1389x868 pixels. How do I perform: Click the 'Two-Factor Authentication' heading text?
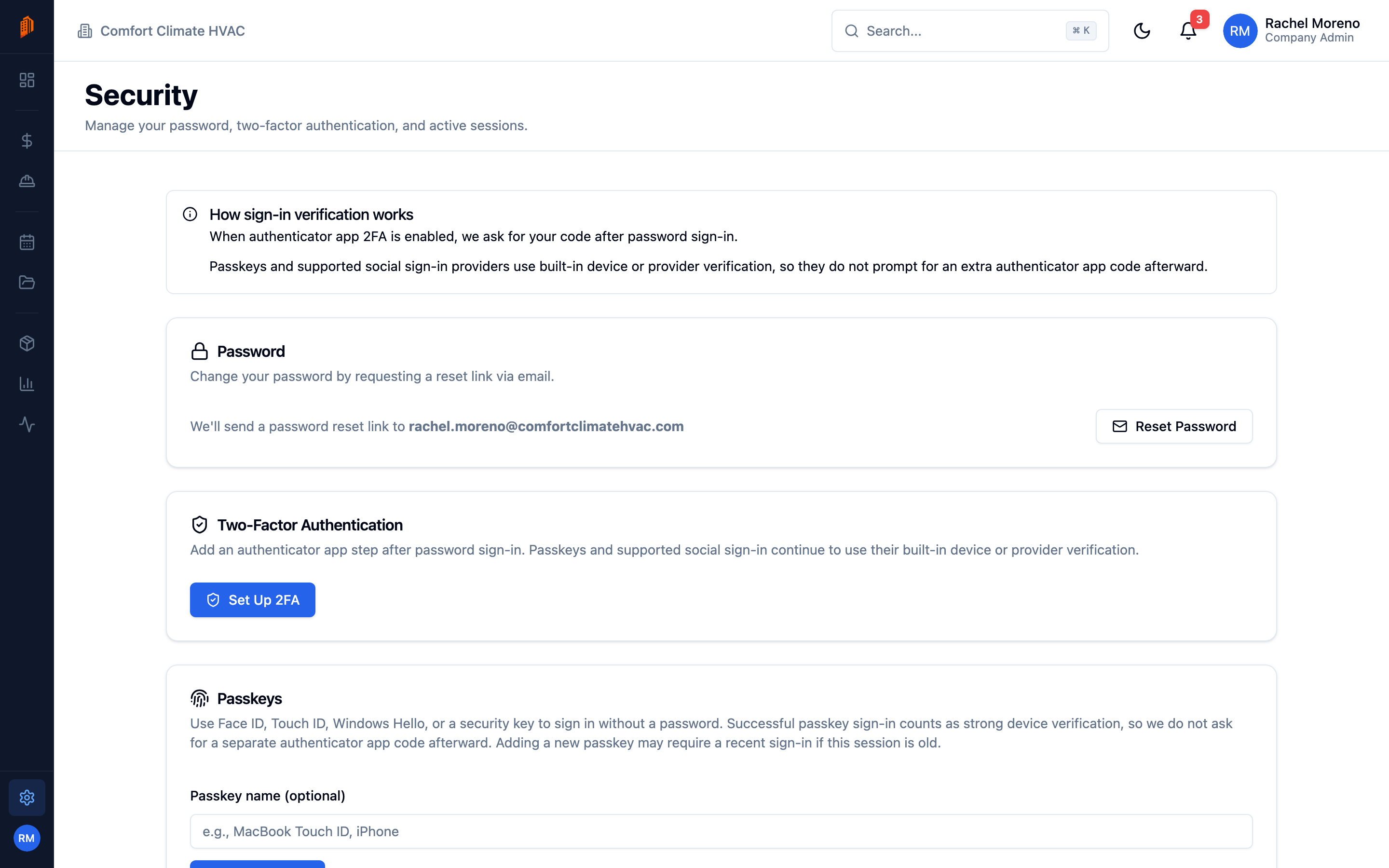pos(310,525)
